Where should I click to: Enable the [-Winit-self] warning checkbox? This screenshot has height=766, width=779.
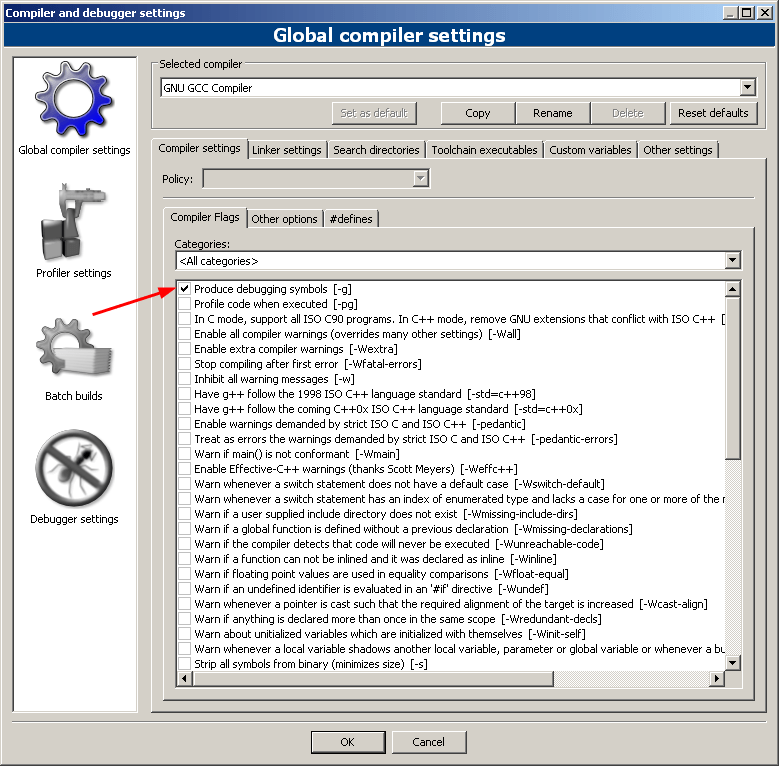185,634
